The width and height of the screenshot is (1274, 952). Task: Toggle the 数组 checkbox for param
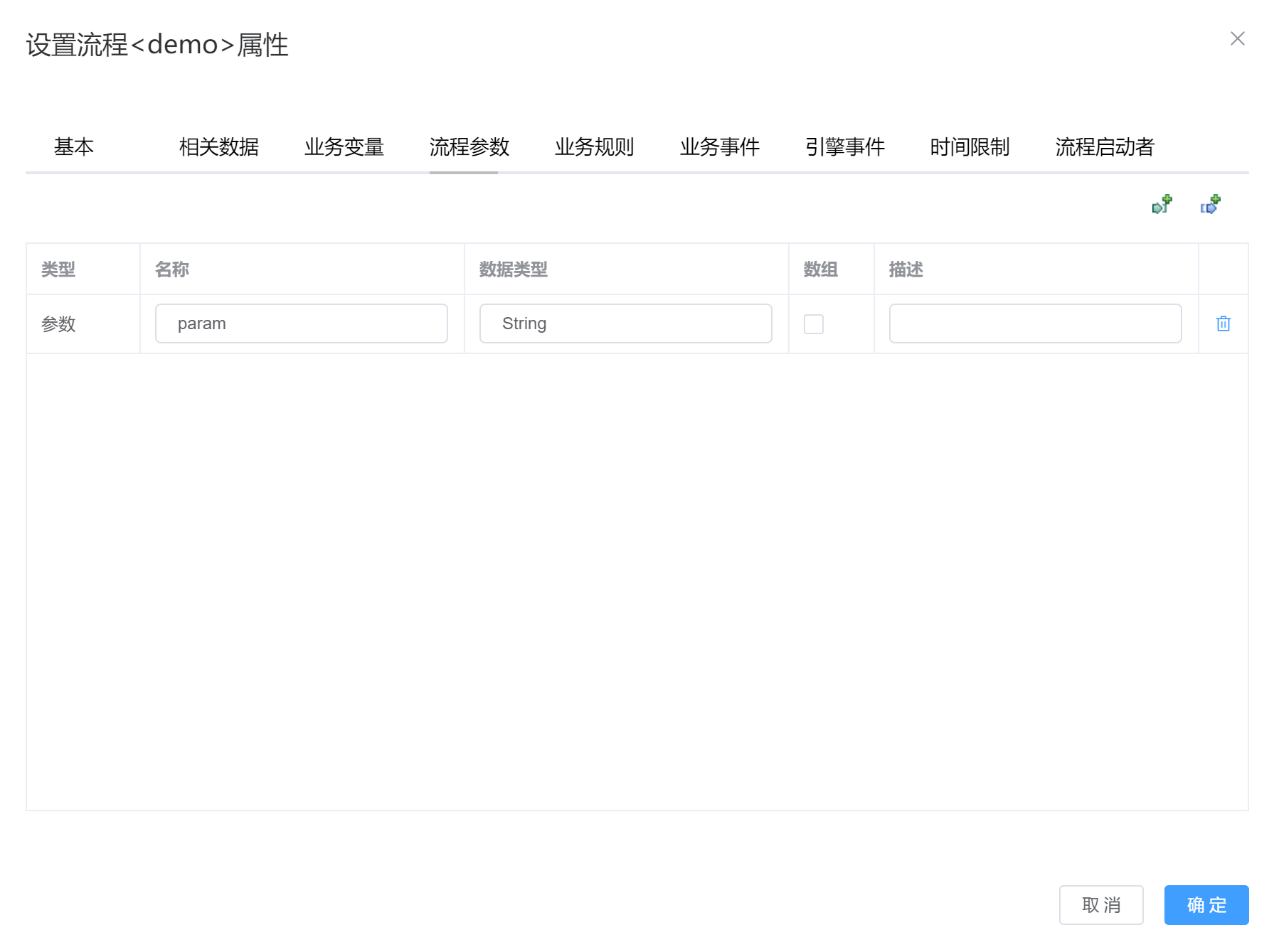[813, 324]
